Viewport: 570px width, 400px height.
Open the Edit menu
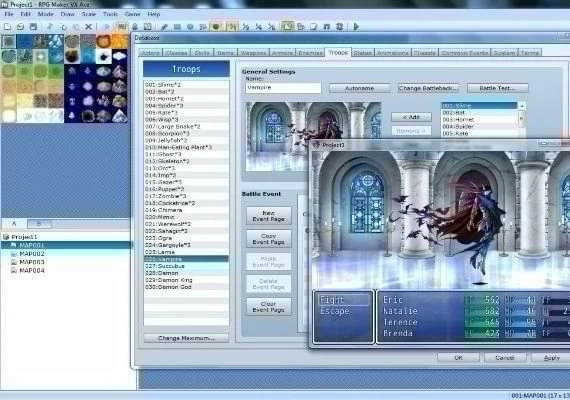coord(25,14)
